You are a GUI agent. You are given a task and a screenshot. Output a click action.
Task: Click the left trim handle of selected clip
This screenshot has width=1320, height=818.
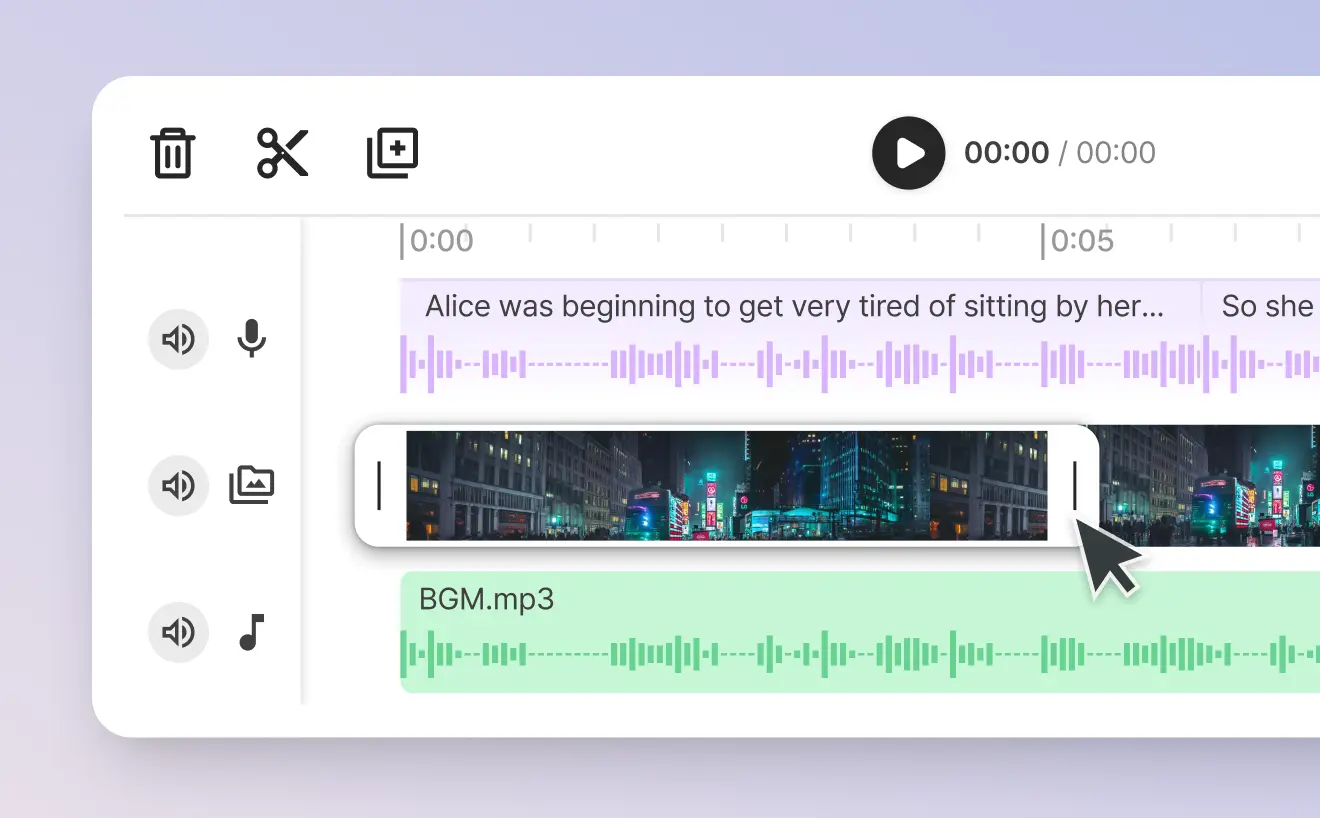pos(379,486)
